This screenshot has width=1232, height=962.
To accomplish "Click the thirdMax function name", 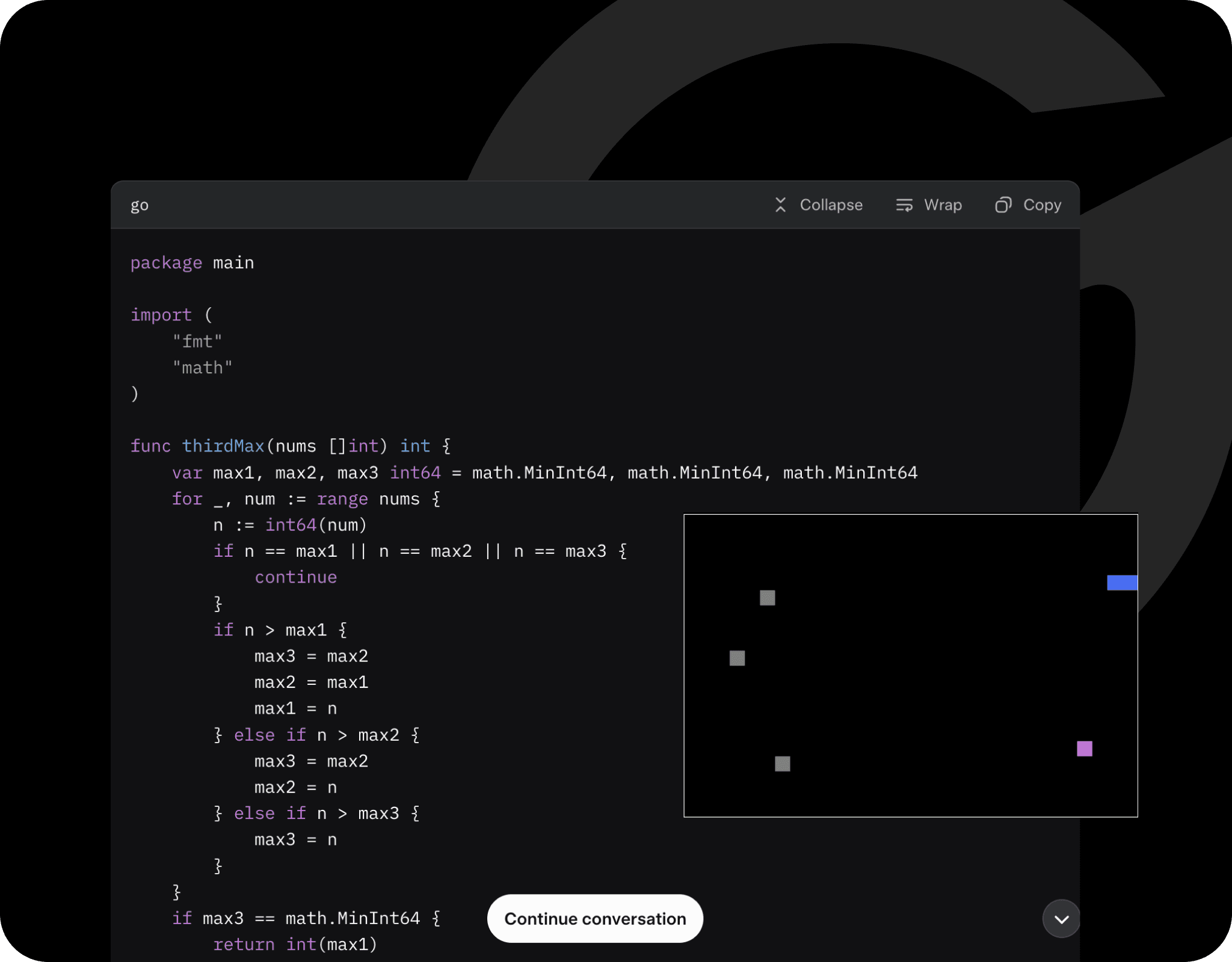I will (223, 446).
